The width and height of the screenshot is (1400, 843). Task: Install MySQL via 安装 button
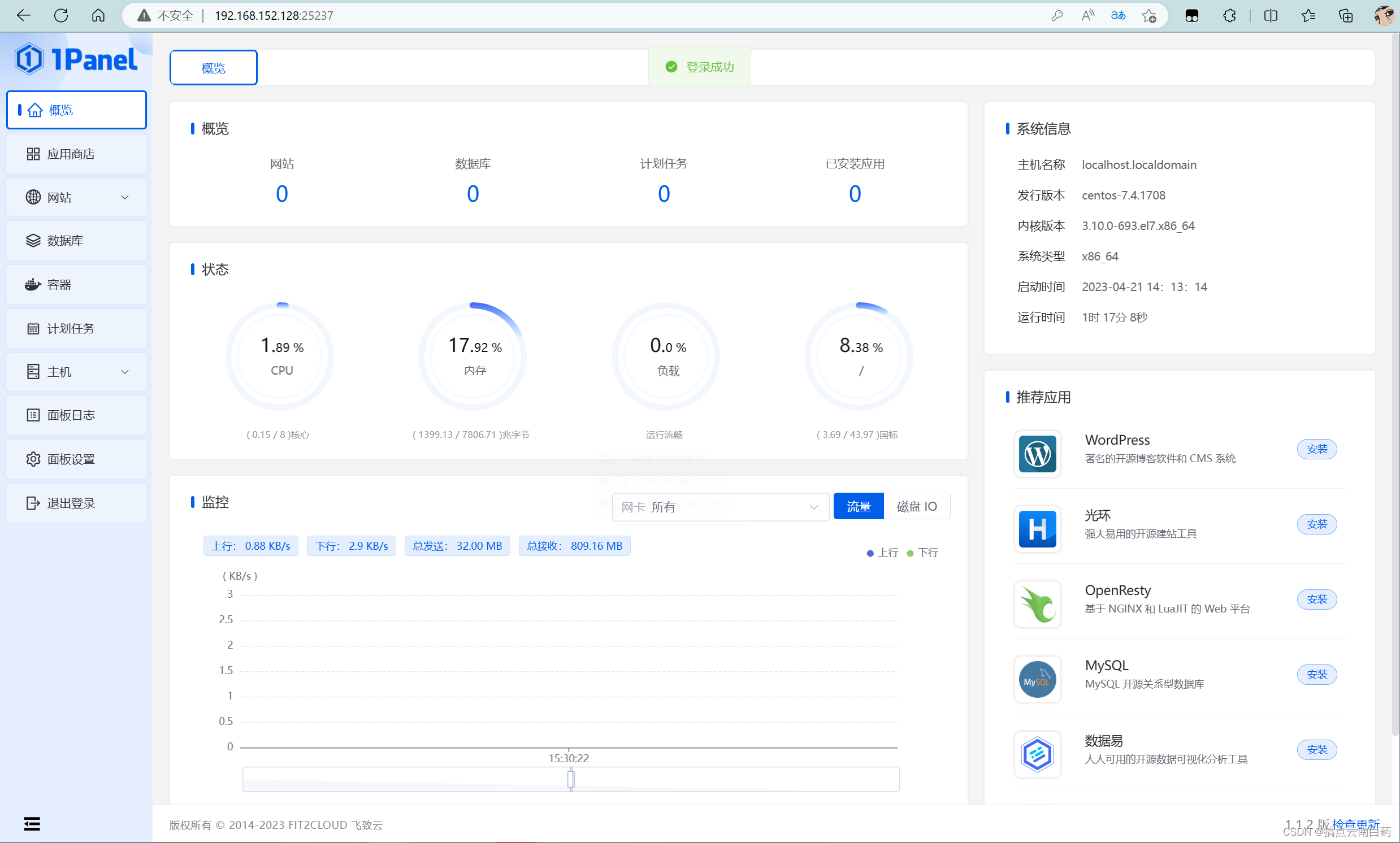pyautogui.click(x=1316, y=674)
